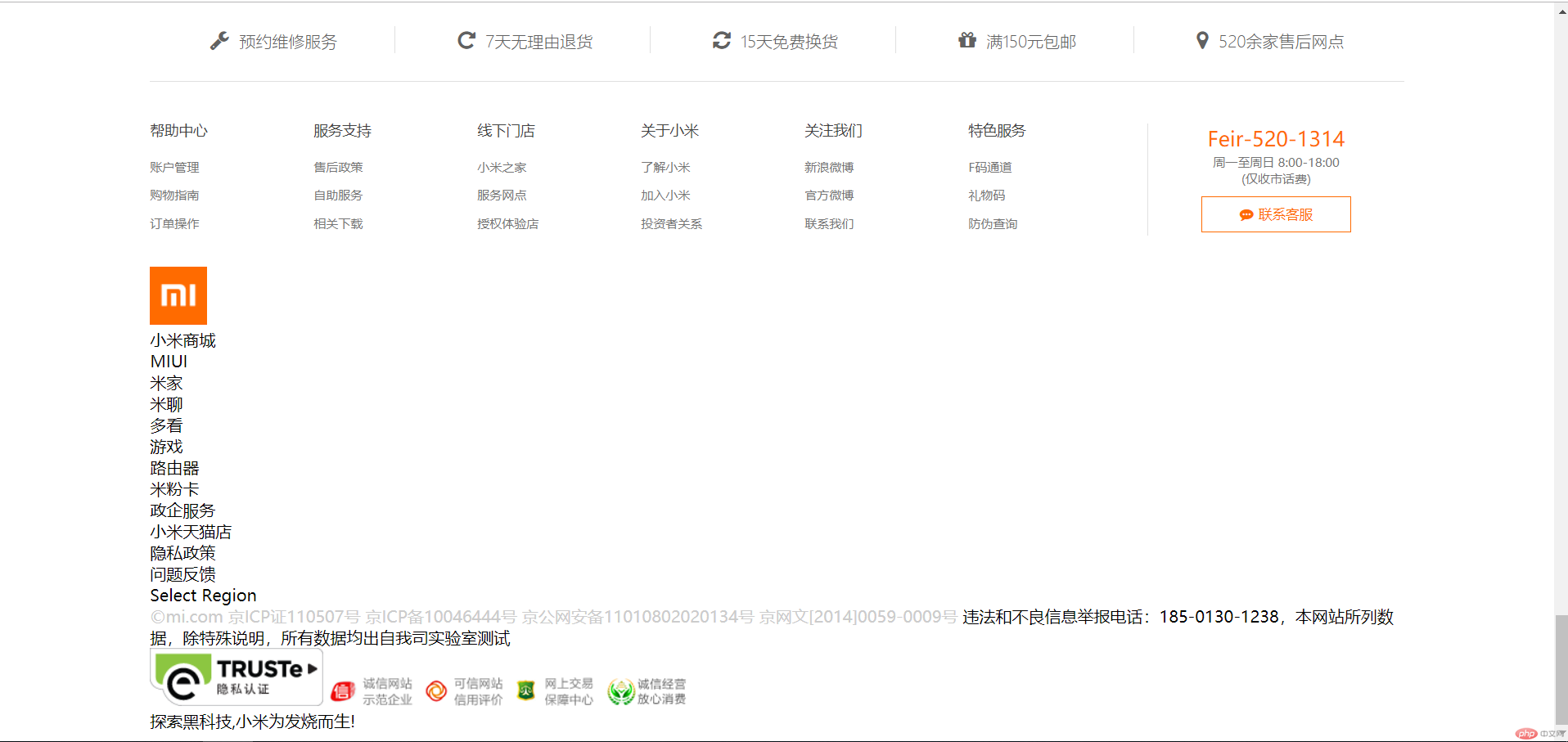
Task: Open 游戏 site link
Action: [166, 447]
